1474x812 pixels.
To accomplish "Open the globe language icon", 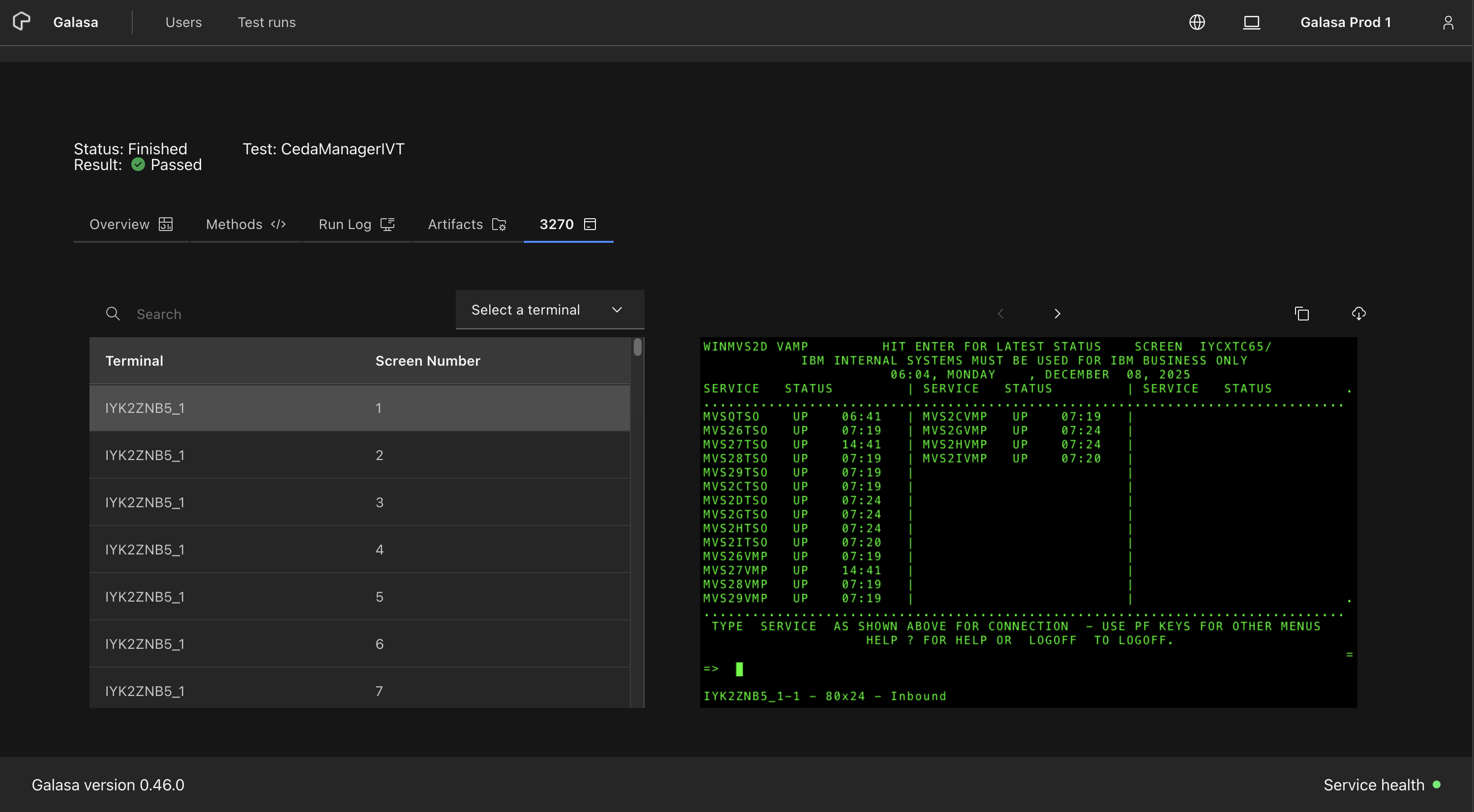I will tap(1197, 22).
